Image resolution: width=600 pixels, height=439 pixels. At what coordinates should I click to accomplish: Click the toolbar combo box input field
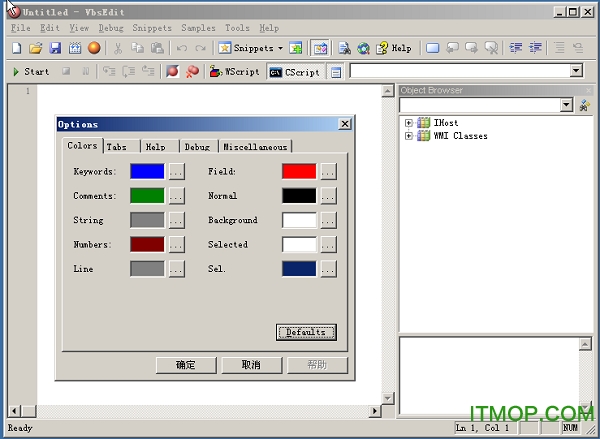click(x=460, y=71)
